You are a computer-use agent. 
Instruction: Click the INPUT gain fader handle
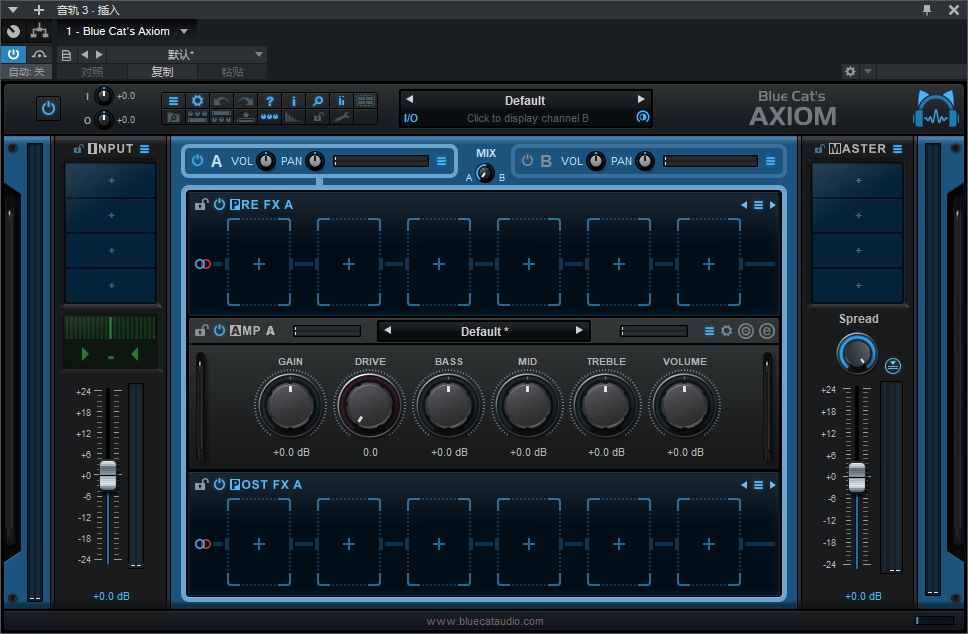click(x=108, y=475)
